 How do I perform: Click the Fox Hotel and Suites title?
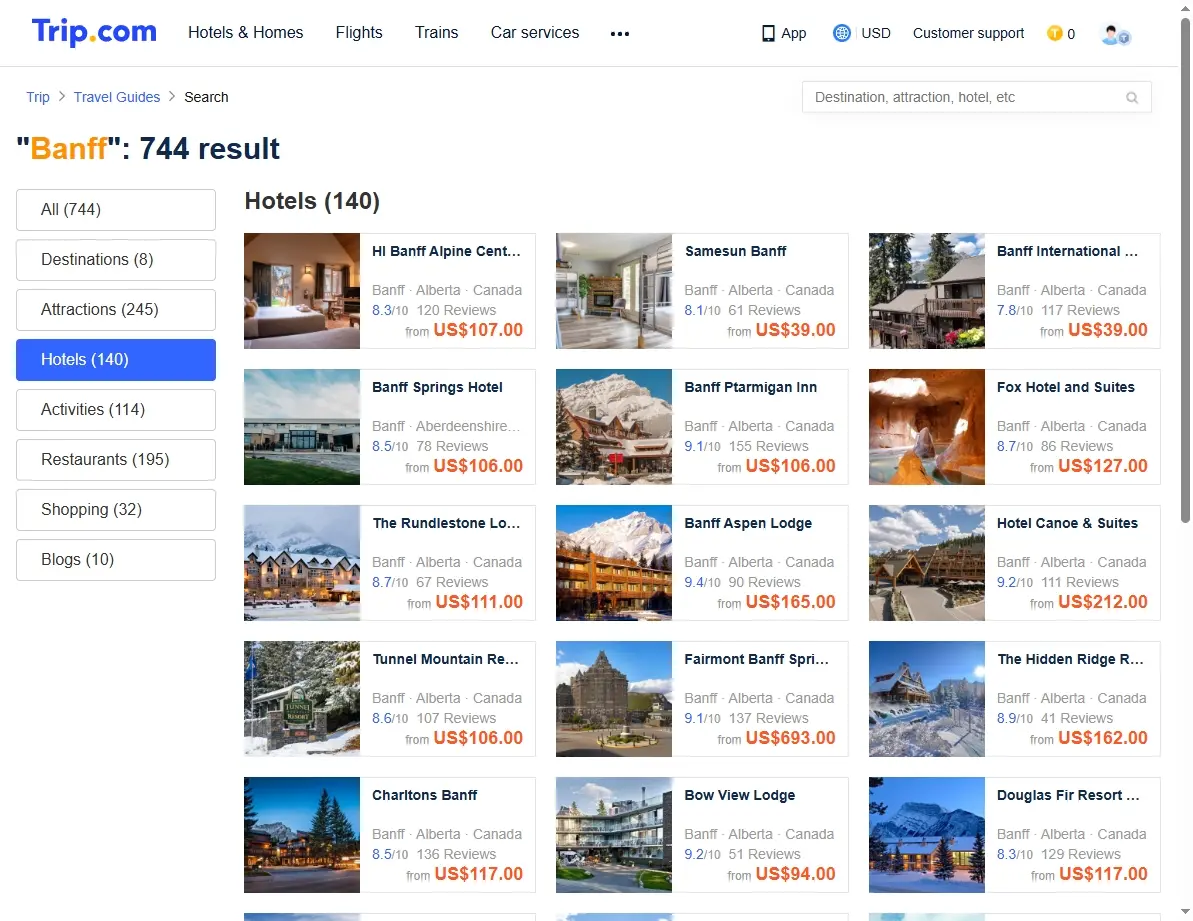coord(1065,387)
